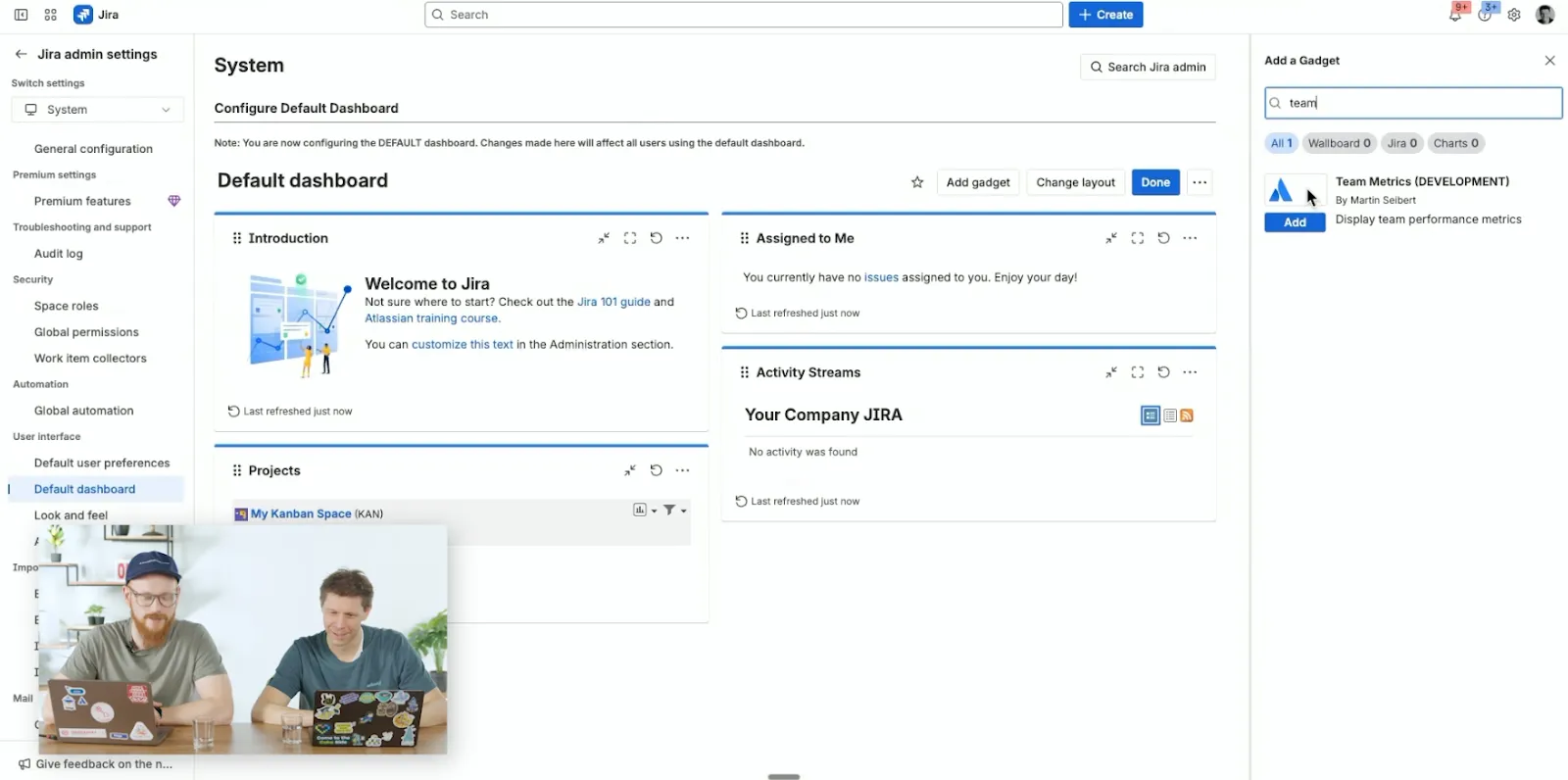Star the Default dashboard
1568x780 pixels.
[917, 182]
